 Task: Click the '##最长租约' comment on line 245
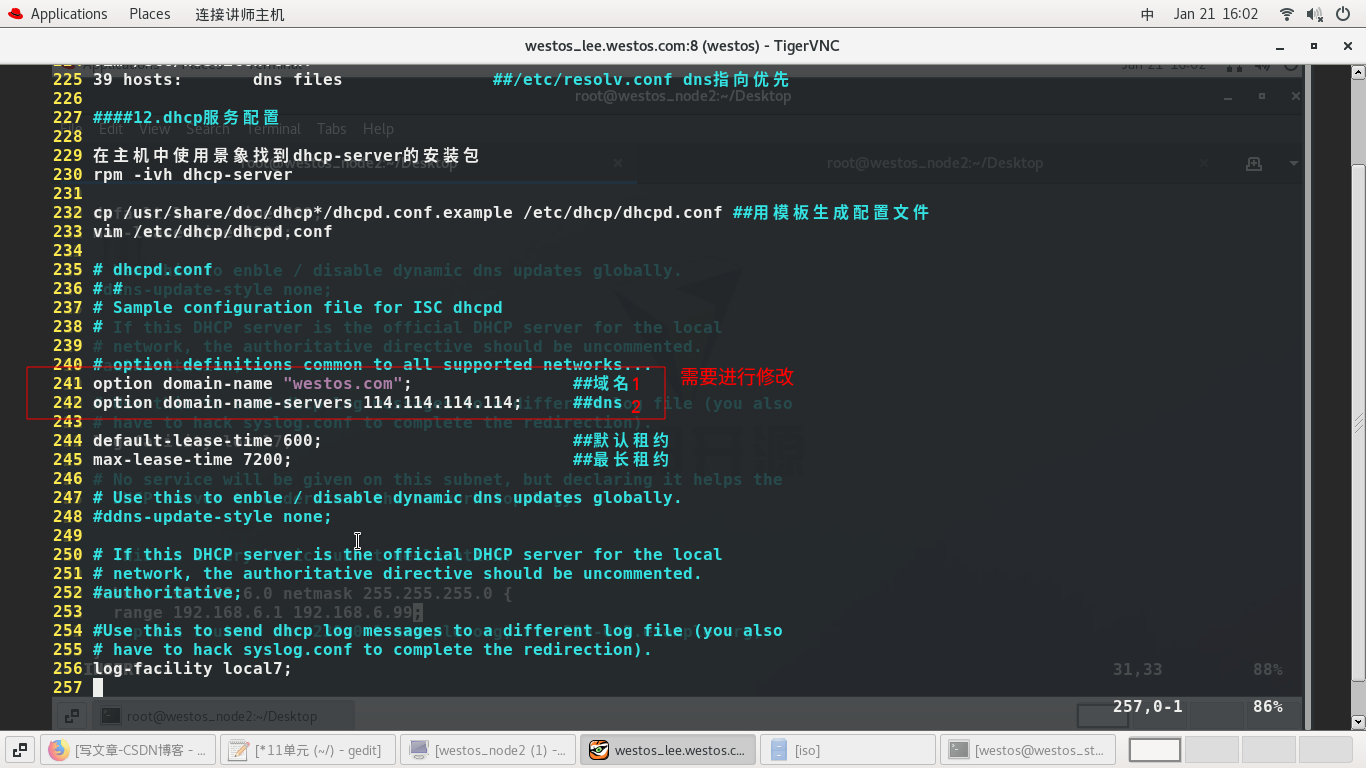coord(621,459)
